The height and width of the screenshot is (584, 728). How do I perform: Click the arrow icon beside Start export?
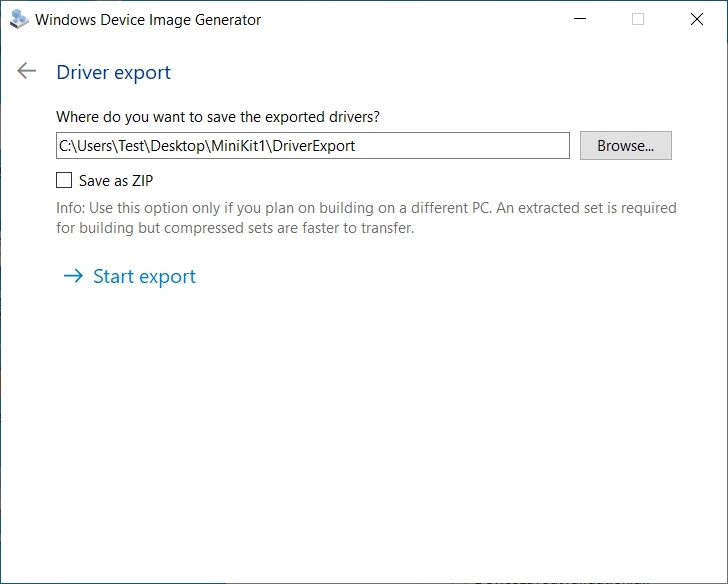coord(72,277)
